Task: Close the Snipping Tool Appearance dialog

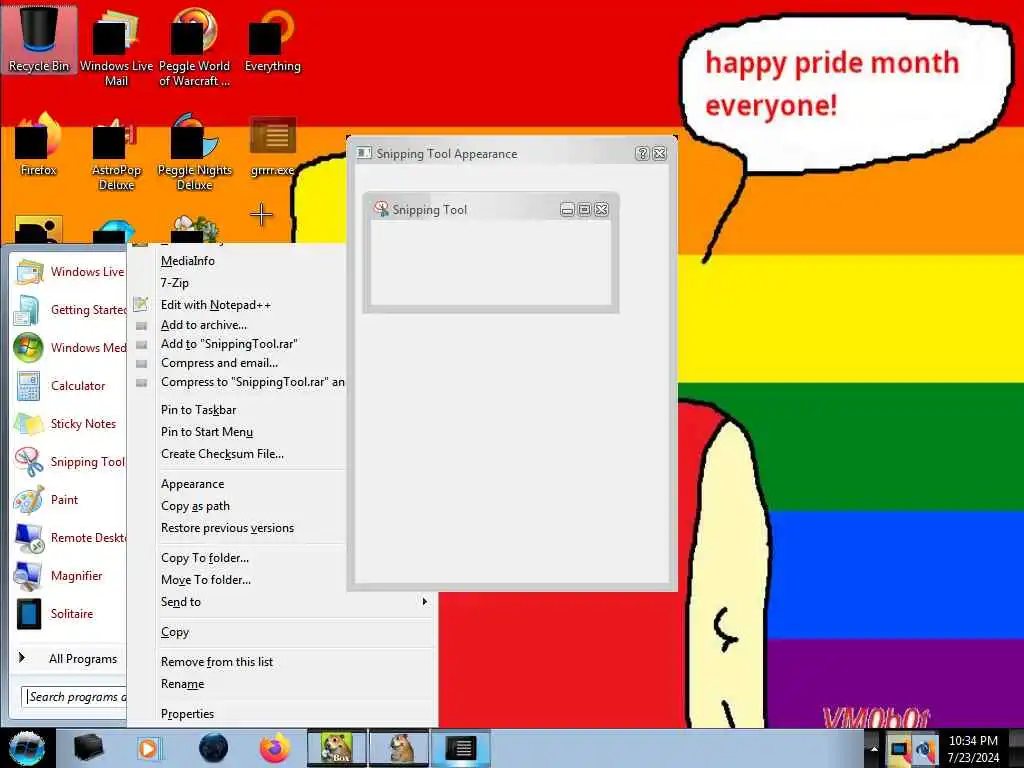Action: (660, 153)
